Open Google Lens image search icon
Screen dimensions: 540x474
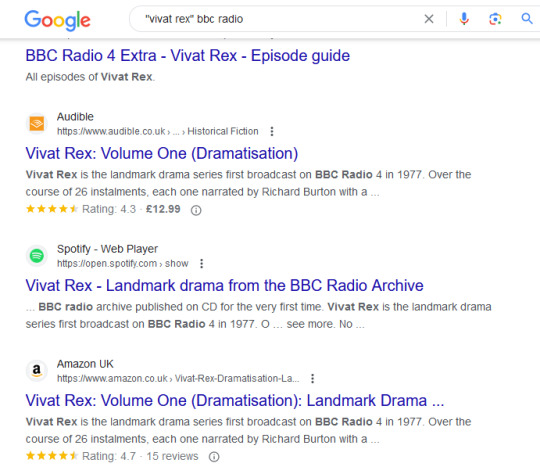495,19
